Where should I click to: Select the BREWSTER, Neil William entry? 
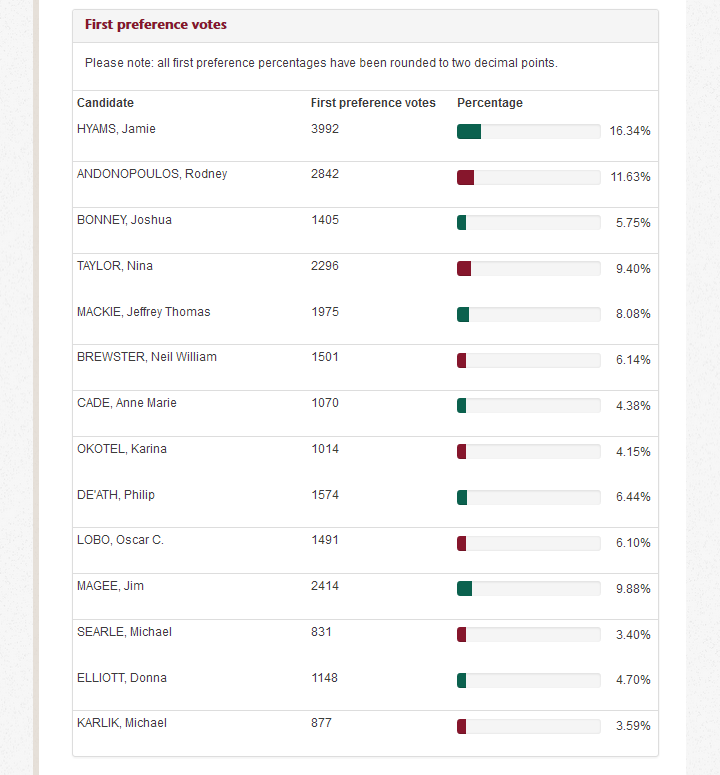tap(147, 357)
